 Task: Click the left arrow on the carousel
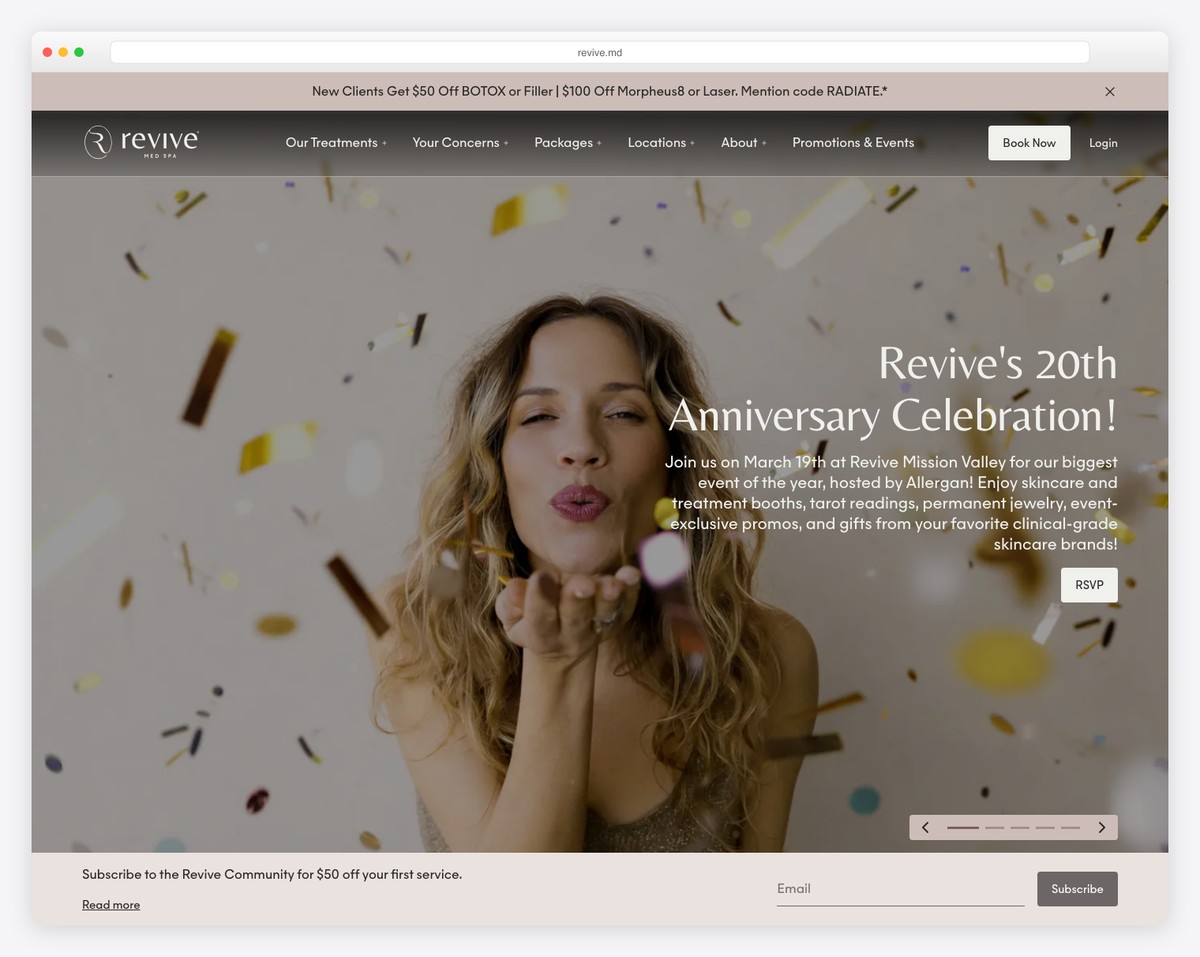coord(925,827)
